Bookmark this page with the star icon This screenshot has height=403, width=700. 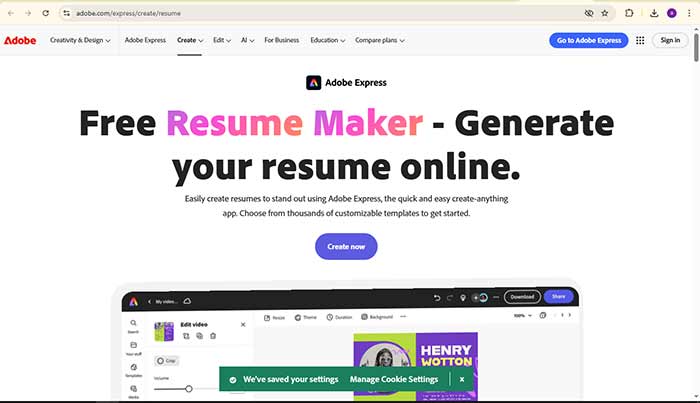(604, 13)
